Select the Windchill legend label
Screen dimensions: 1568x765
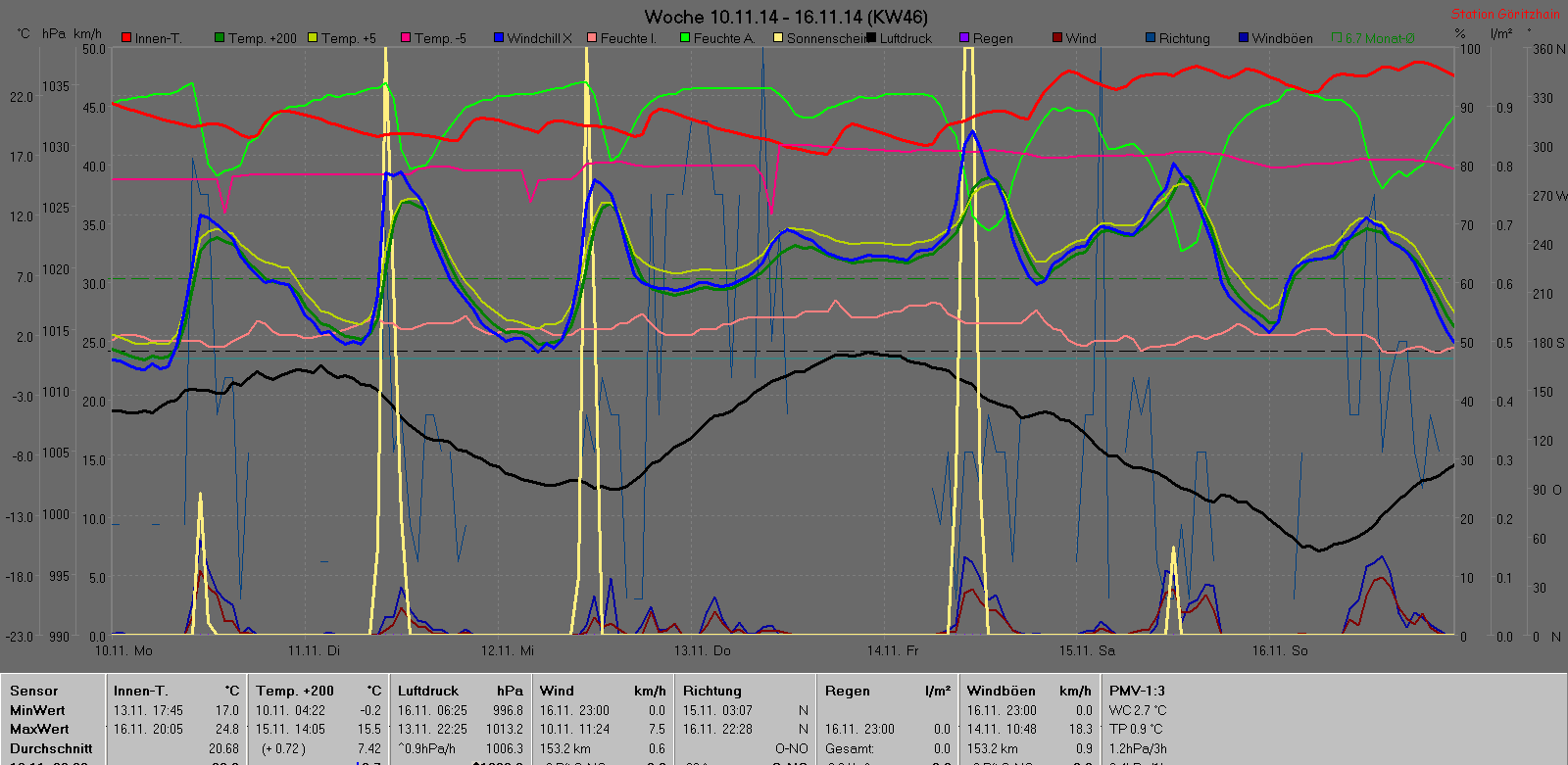pos(539,39)
